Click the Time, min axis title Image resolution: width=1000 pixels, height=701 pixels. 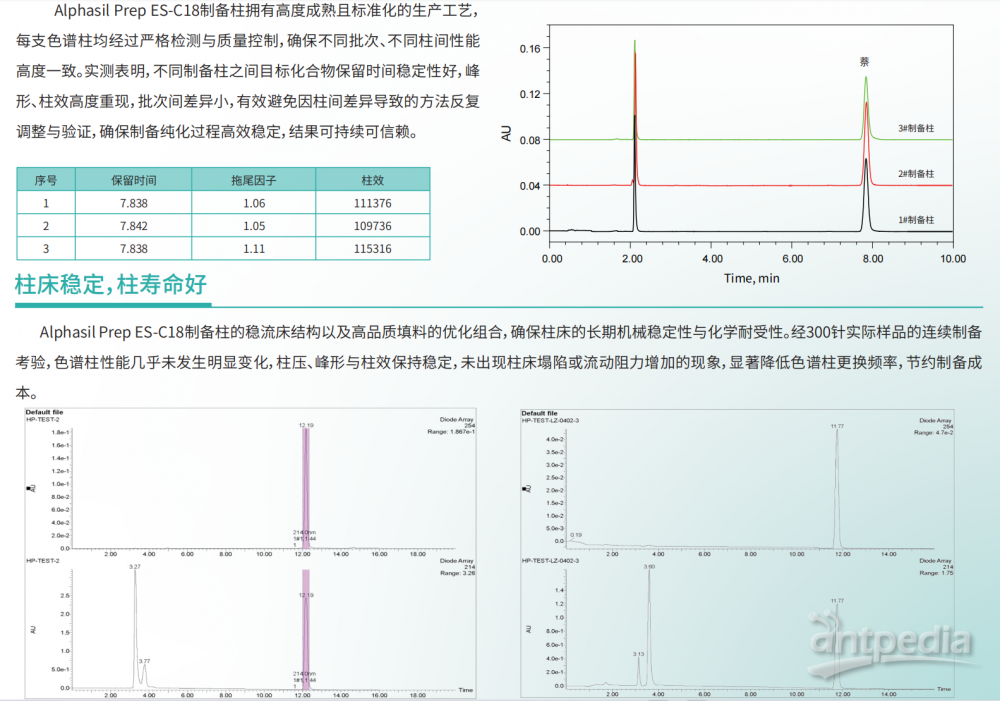[x=752, y=278]
